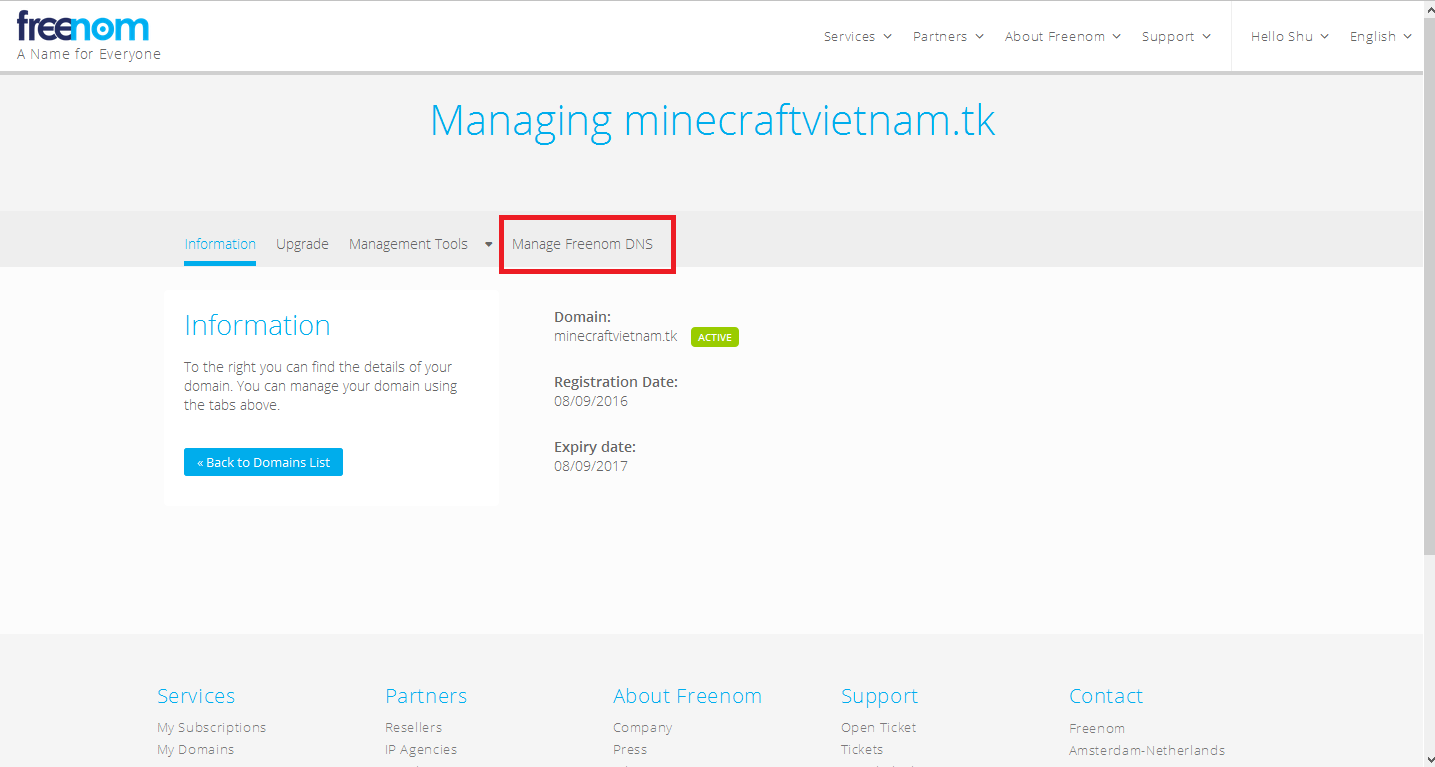The image size is (1435, 767).
Task: Click Open Ticket in the footer
Action: click(879, 727)
